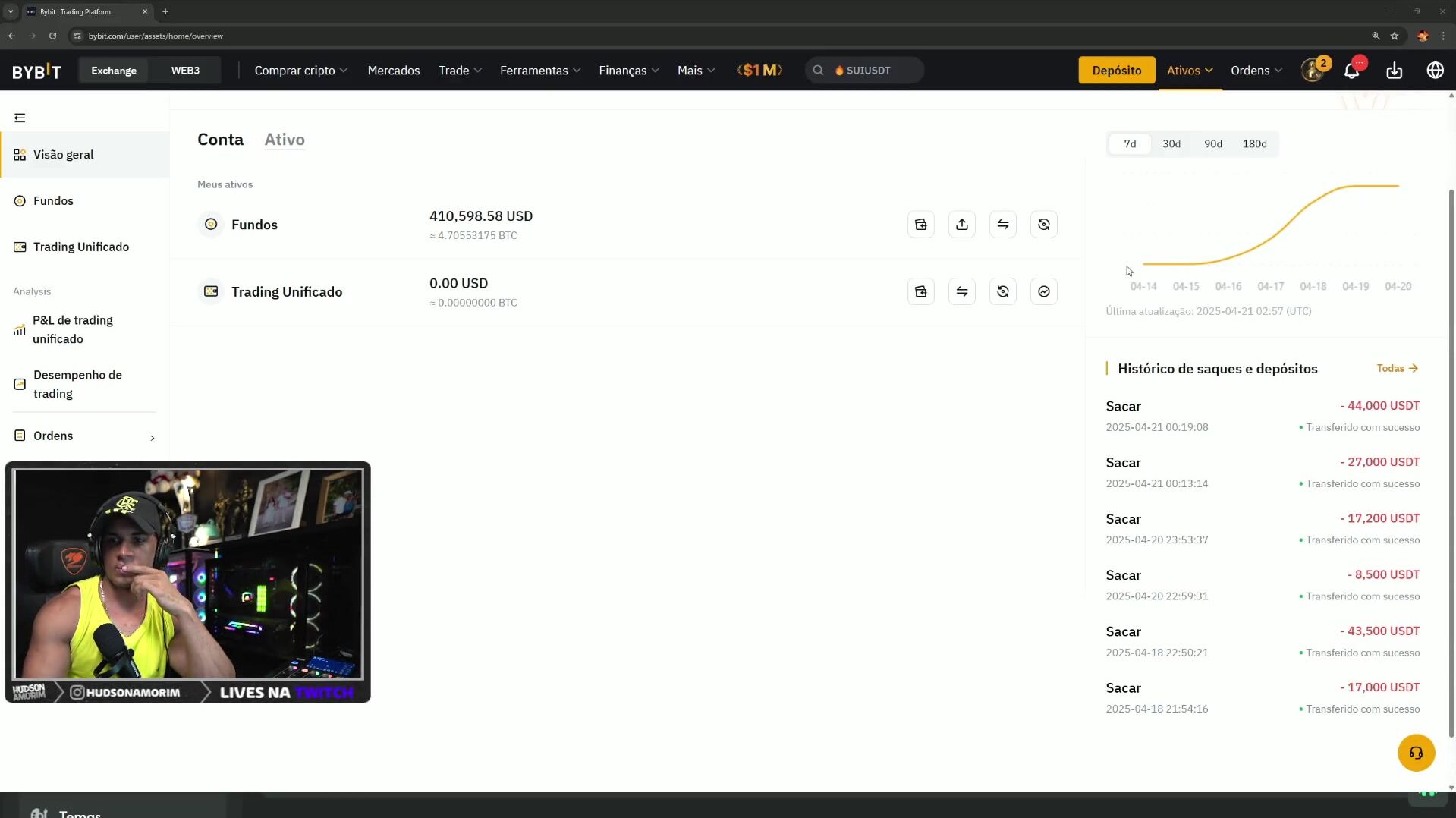Click the $1M promotion badge

pyautogui.click(x=759, y=71)
